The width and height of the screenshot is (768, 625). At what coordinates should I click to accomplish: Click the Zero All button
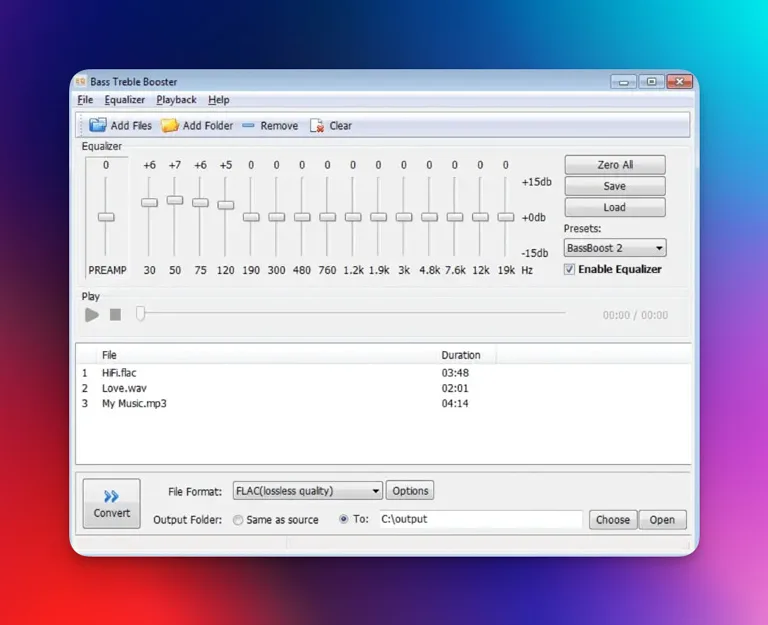tap(615, 165)
